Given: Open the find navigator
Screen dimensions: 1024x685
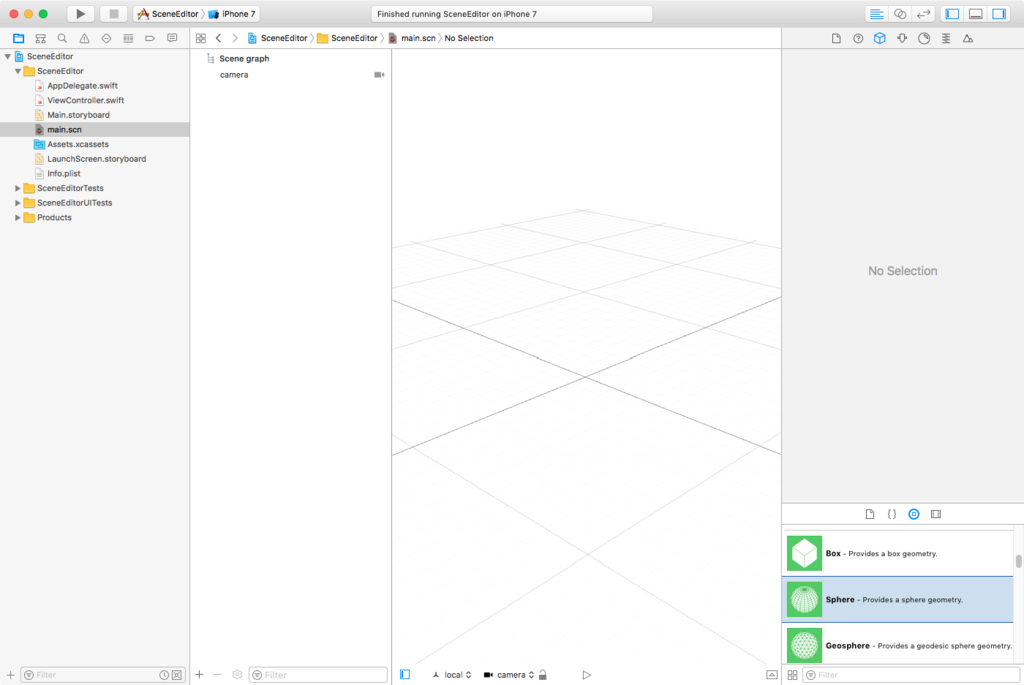Looking at the screenshot, I should [62, 39].
